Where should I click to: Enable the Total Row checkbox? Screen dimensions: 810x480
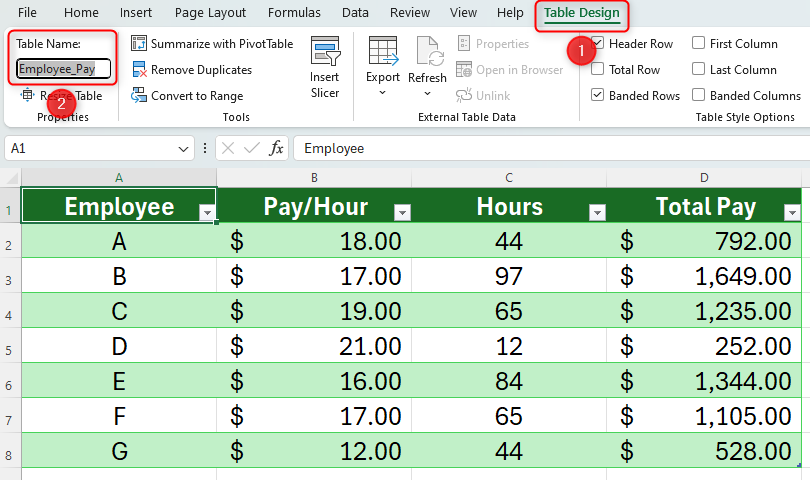[597, 70]
